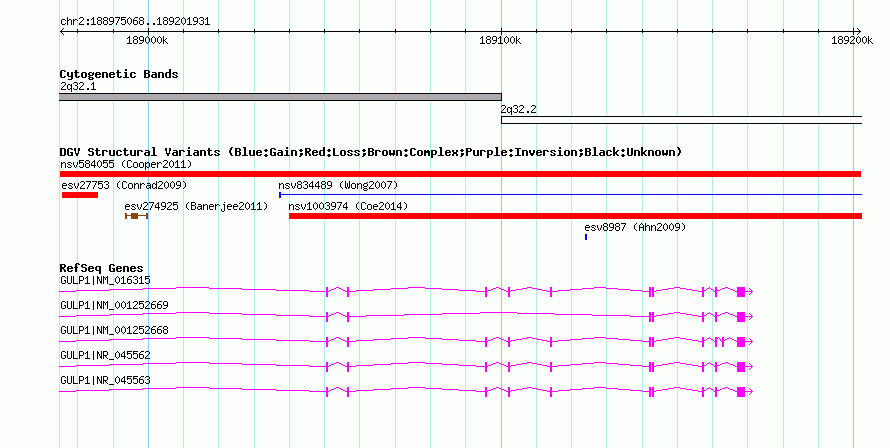
Task: Click the GULP1|NR_045563 transcript label
Action: [x=106, y=380]
